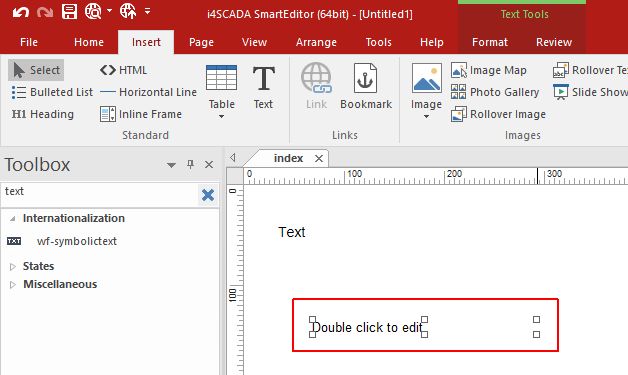Click the Text T icon in ribbon
The image size is (628, 375).
coord(264,79)
